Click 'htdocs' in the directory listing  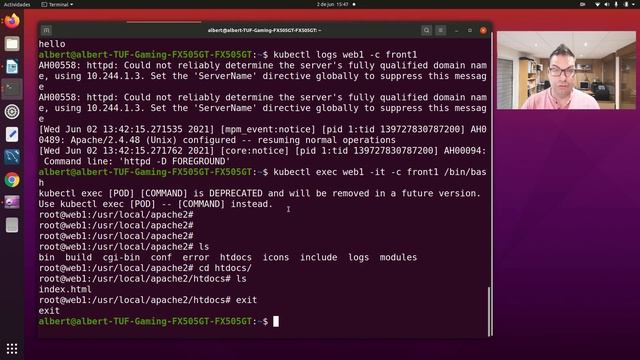(x=236, y=258)
